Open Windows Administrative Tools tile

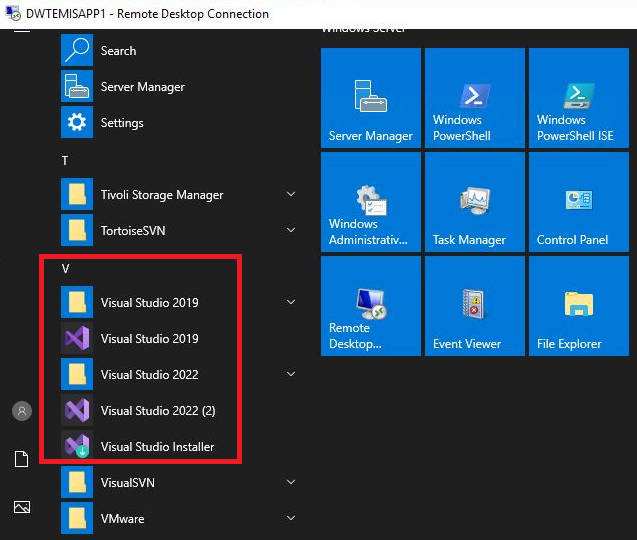pyautogui.click(x=370, y=202)
